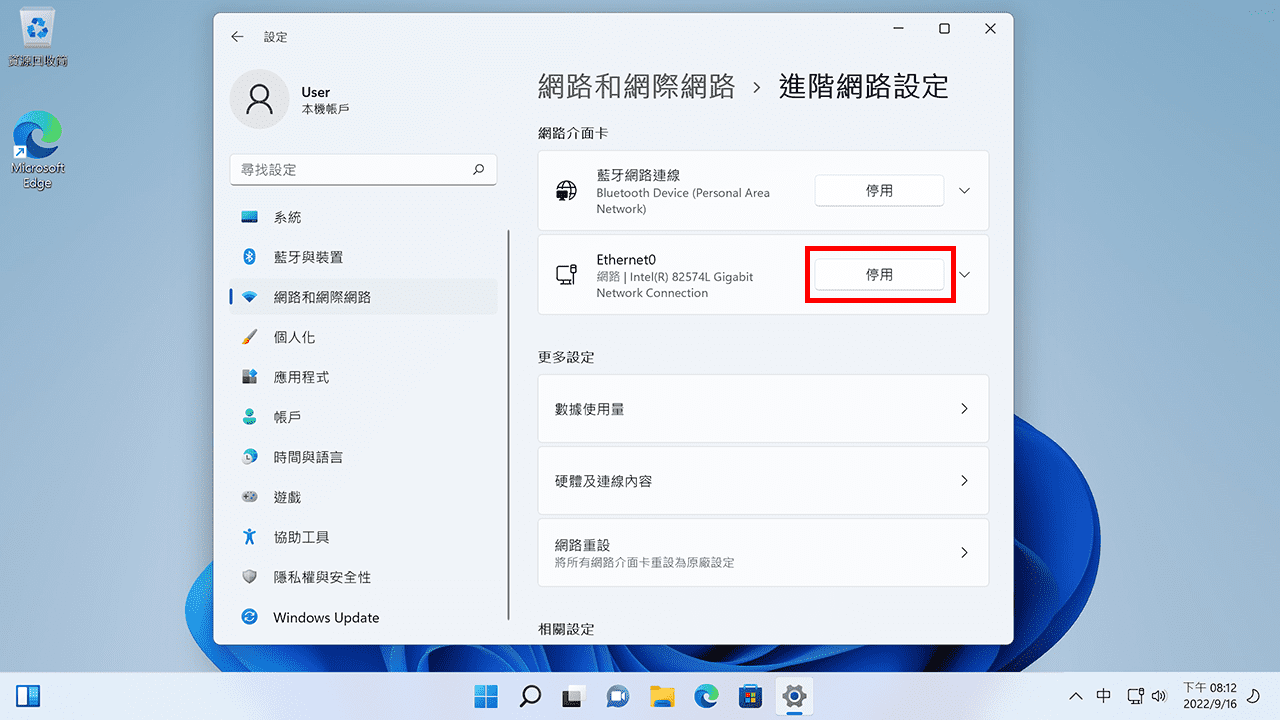The width and height of the screenshot is (1280, 720).
Task: Expand the 藍牙網路連線 adapter details
Action: pos(962,190)
